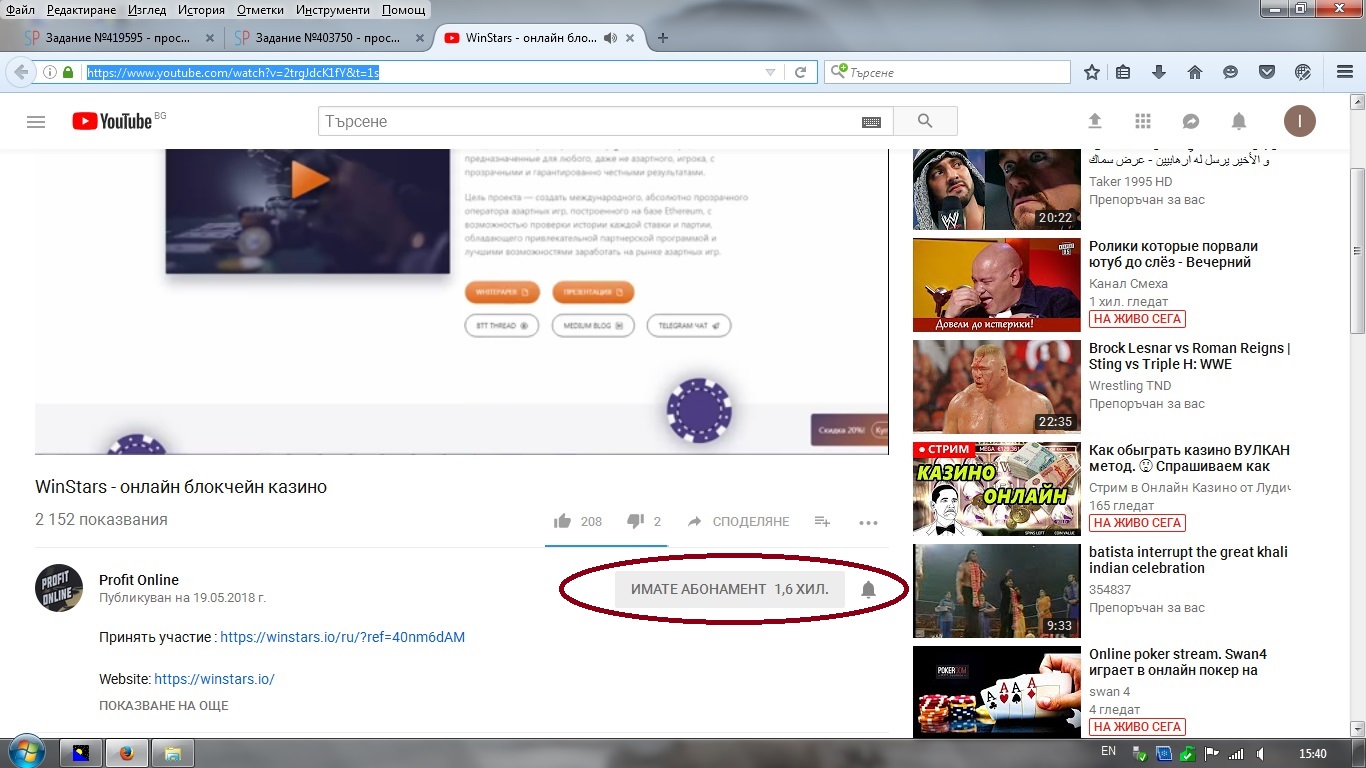Open the Website https://winstars.io/ link

214,679
